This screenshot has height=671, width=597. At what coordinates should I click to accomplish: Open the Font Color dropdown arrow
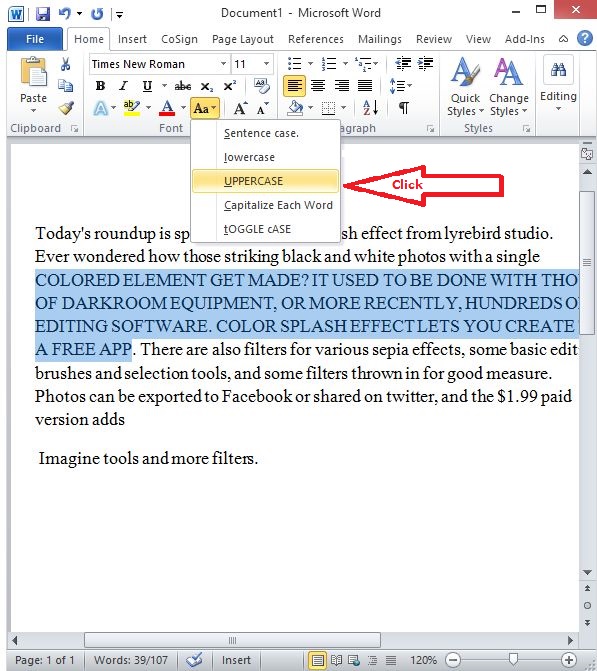pos(183,108)
